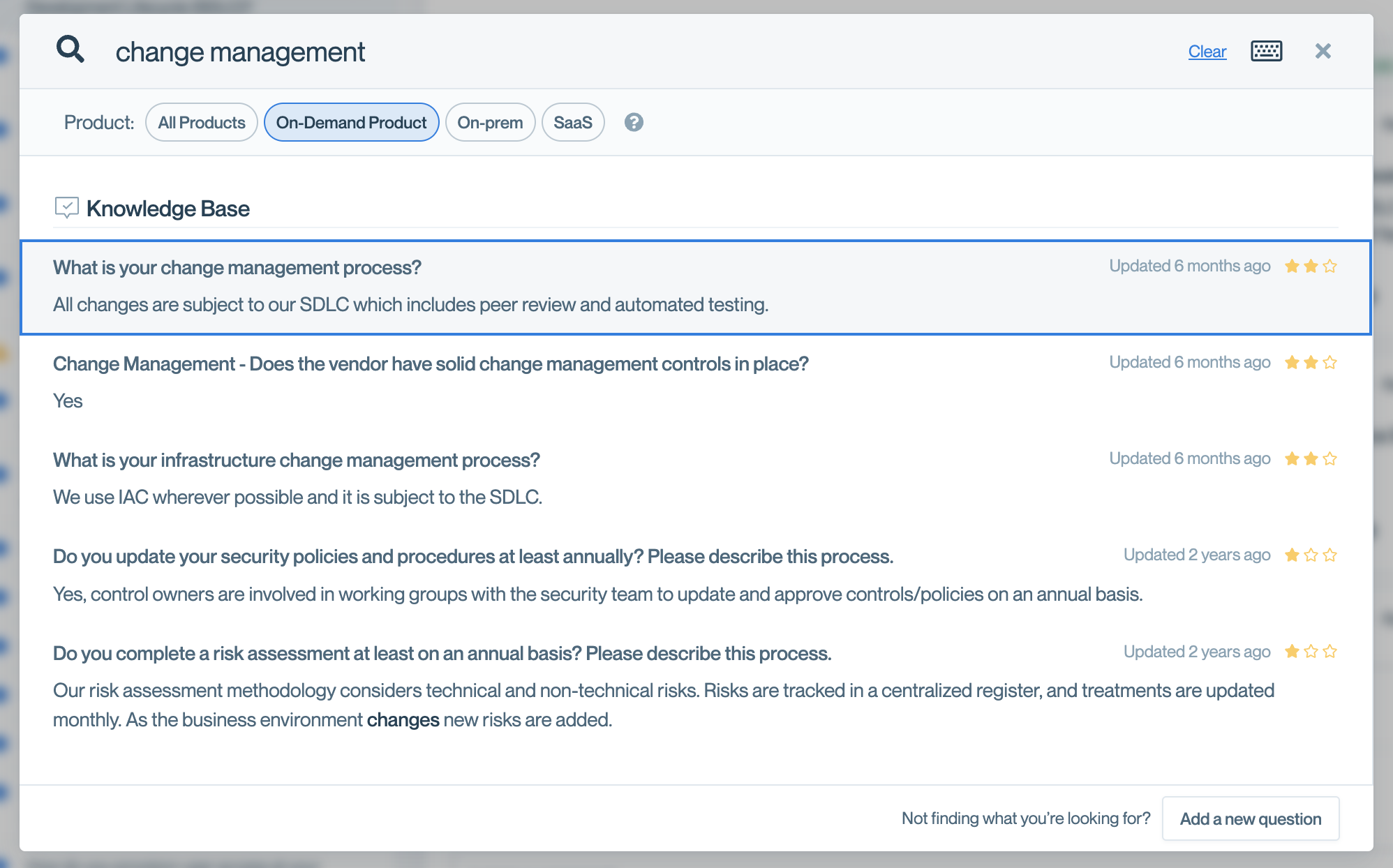Screen dimensions: 1393x868
Task: Click the search magnifier icon
Action: click(x=70, y=50)
